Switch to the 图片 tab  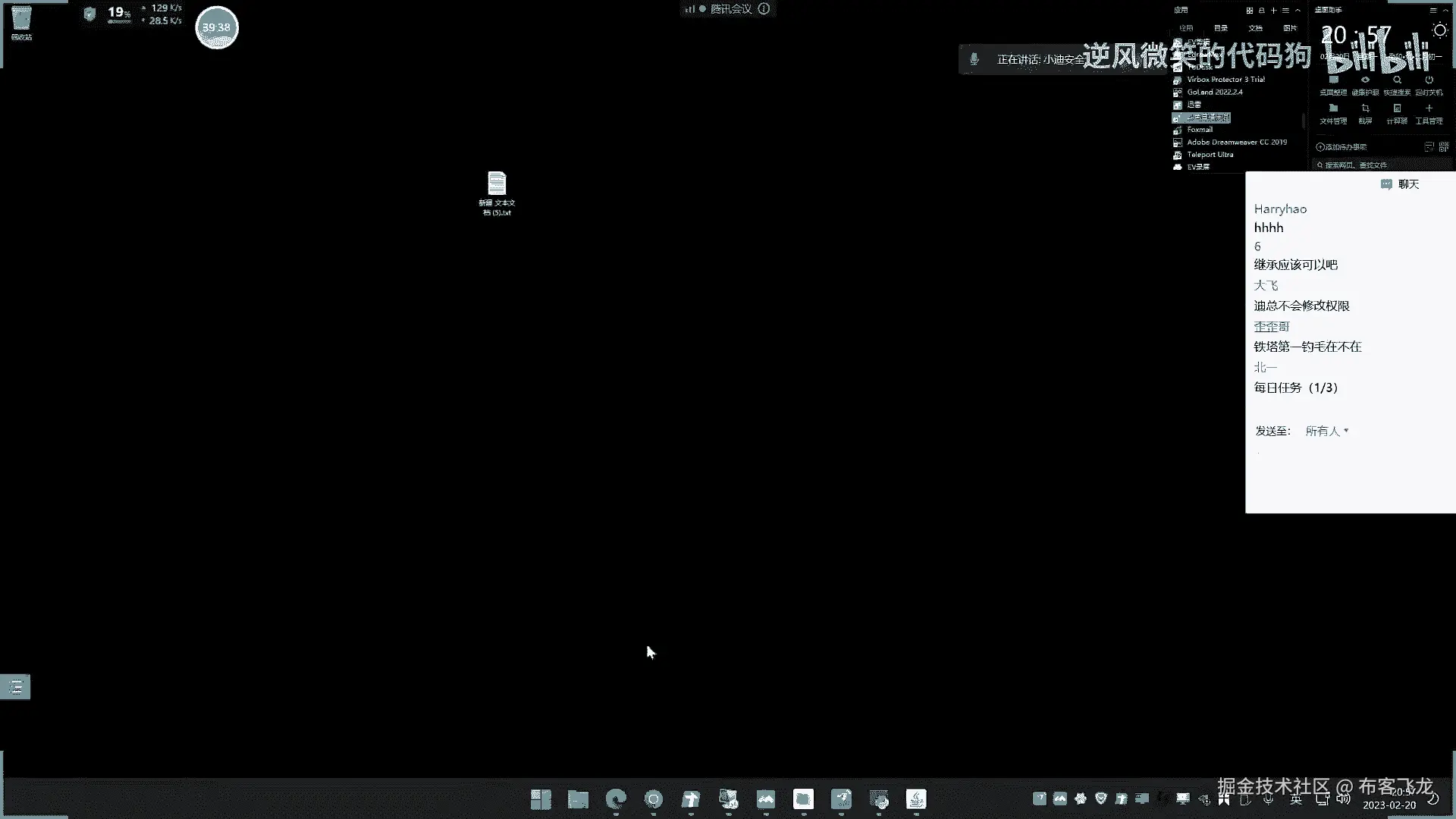[1290, 28]
